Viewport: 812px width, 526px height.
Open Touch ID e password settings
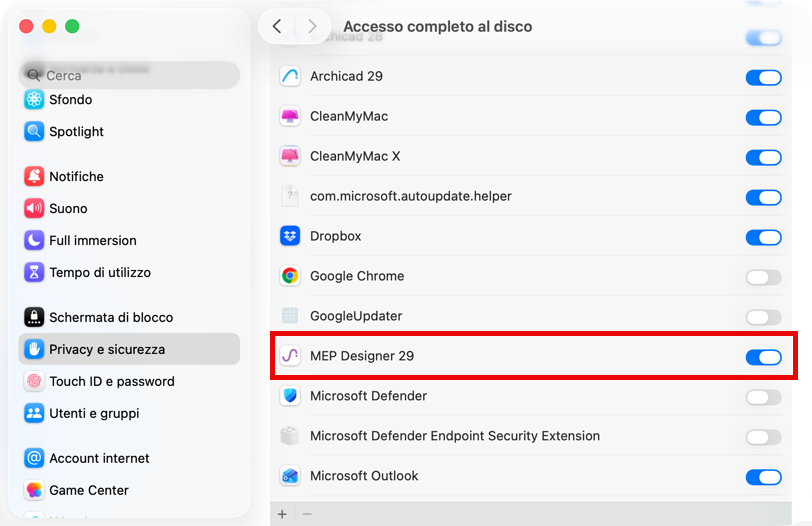pyautogui.click(x=129, y=381)
